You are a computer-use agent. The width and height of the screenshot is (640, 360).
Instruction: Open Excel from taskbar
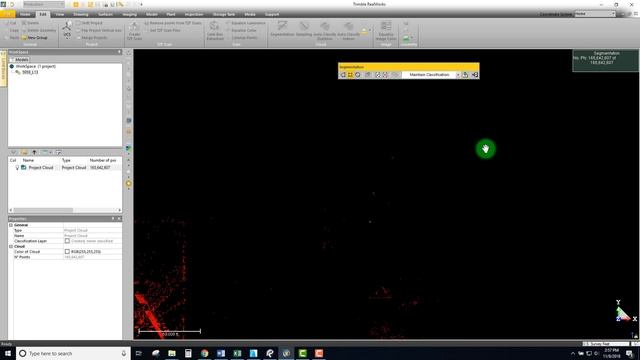click(x=237, y=353)
